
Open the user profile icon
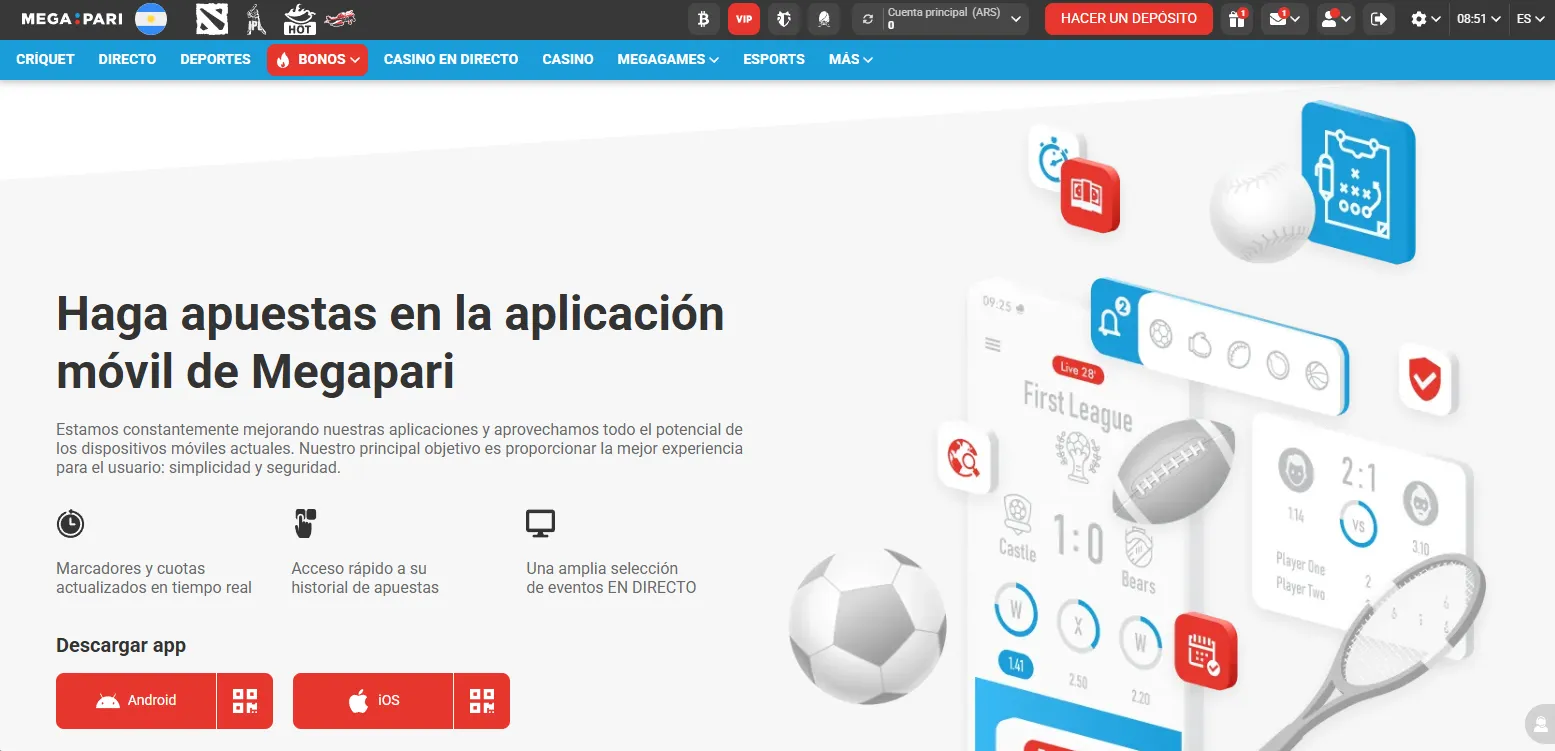coord(1329,19)
